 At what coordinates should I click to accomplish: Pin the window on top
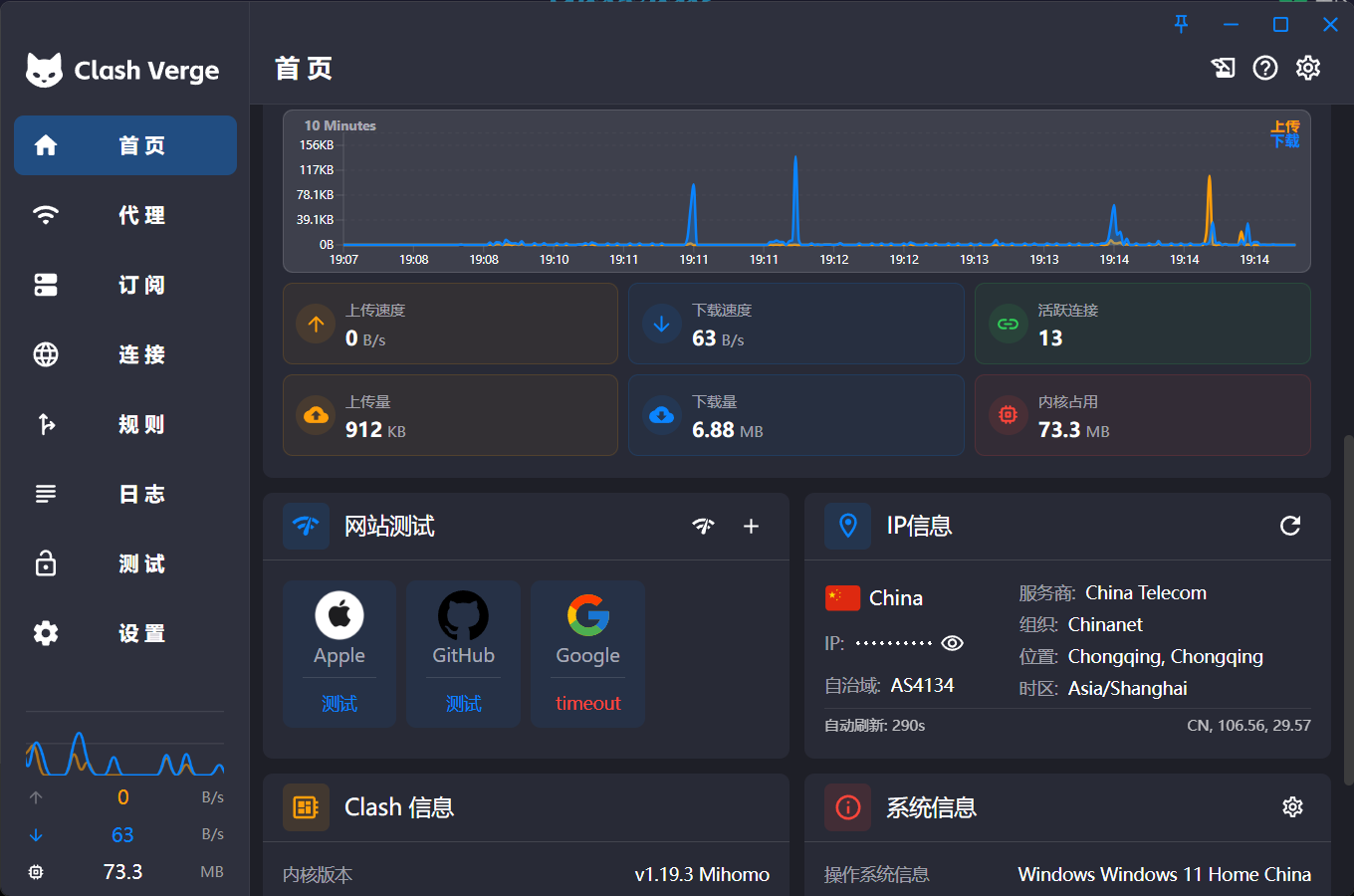point(1181,24)
